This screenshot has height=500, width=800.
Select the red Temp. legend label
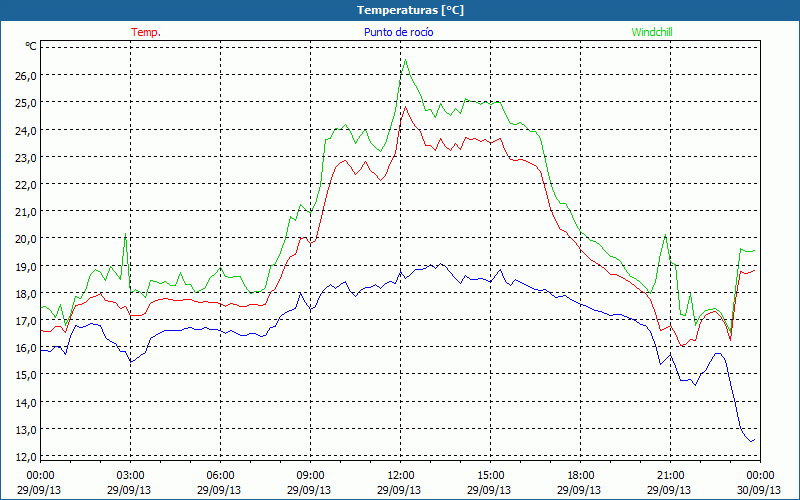(146, 32)
